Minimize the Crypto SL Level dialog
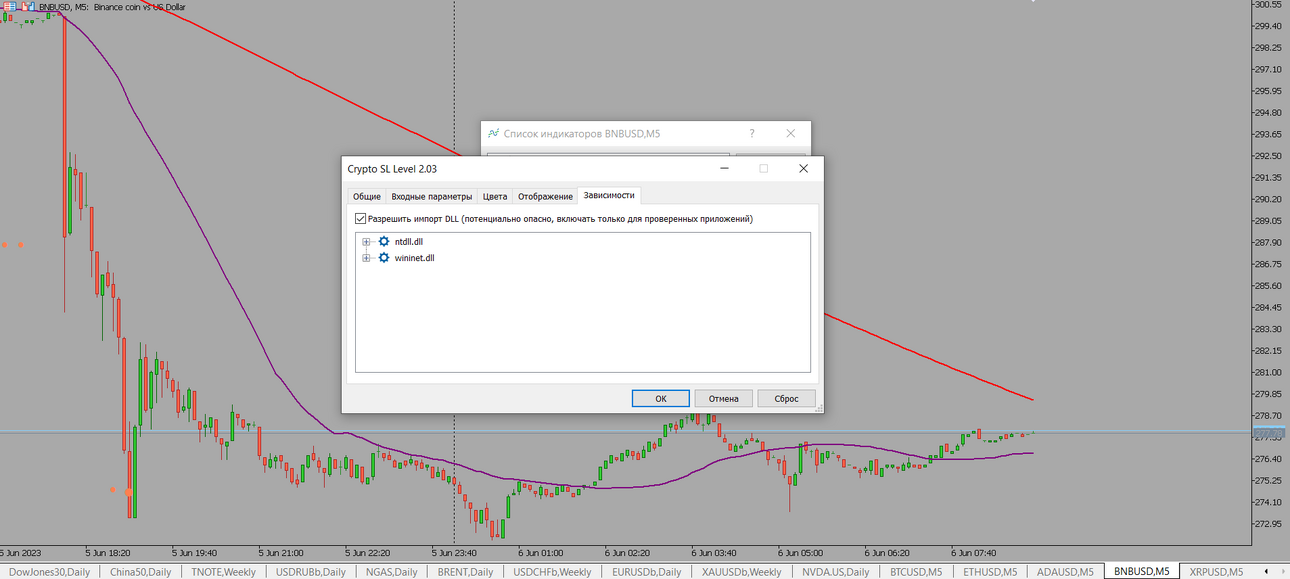 tap(725, 169)
